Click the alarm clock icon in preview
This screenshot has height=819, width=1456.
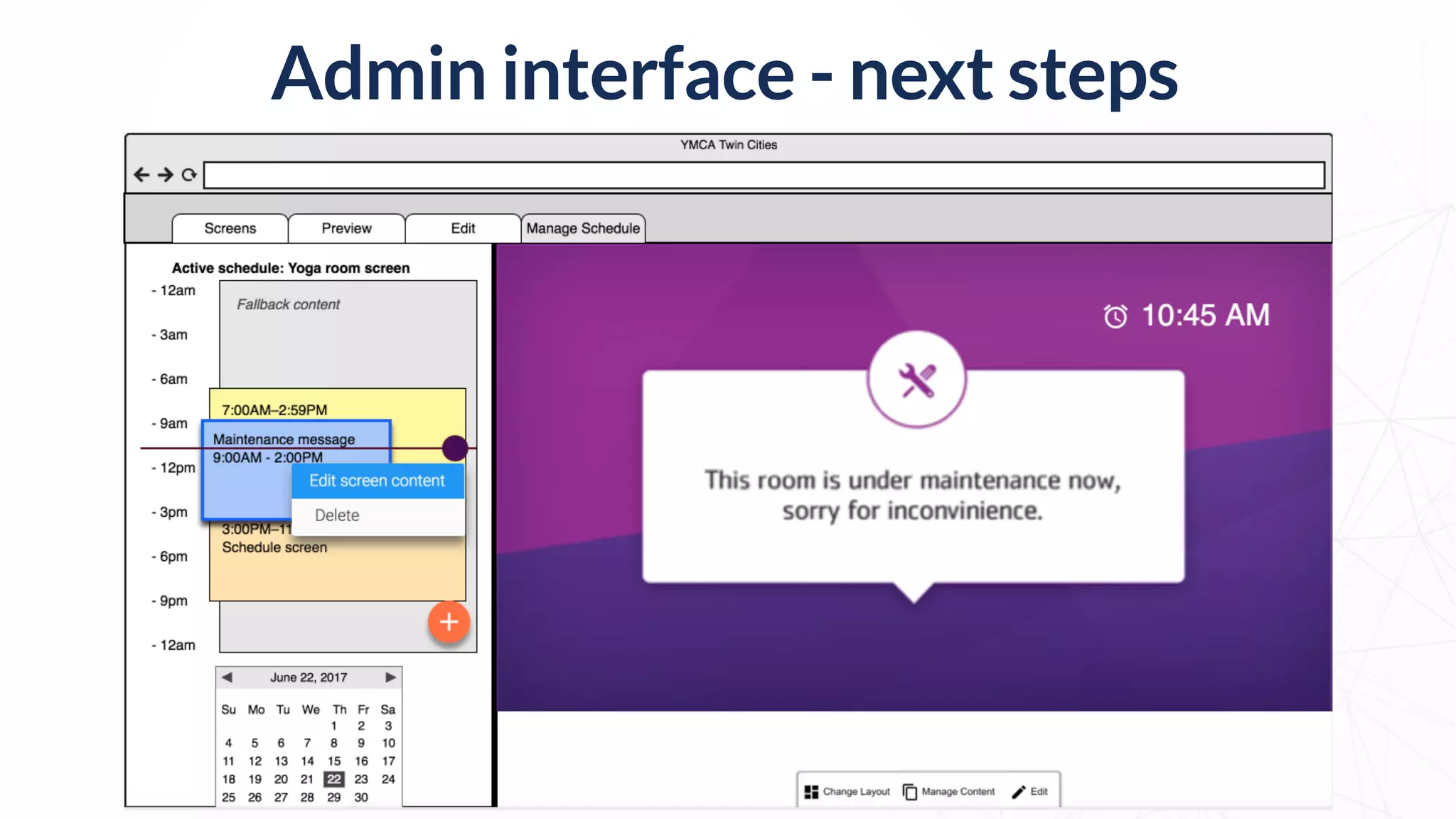(1115, 316)
